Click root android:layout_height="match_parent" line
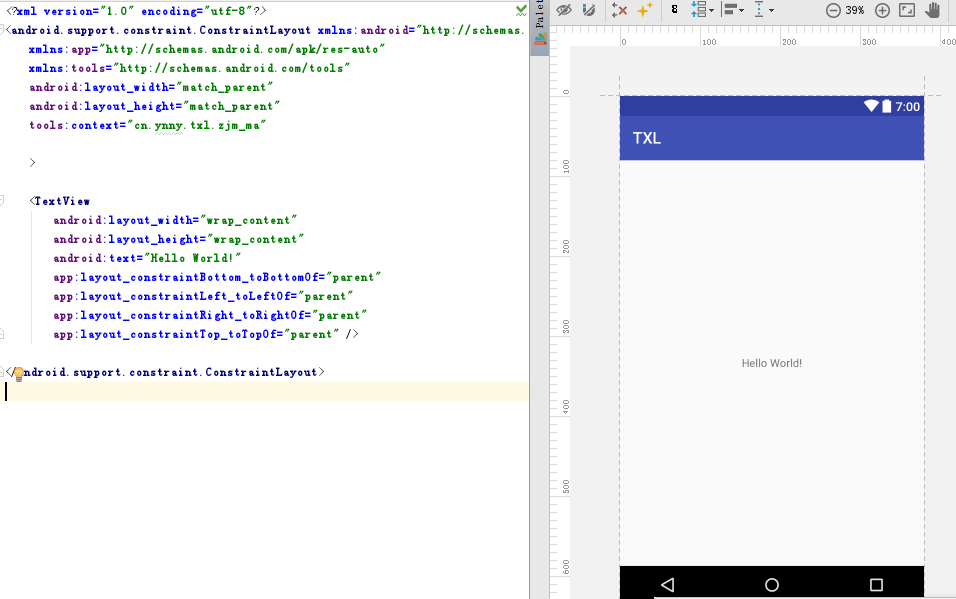 tap(154, 106)
